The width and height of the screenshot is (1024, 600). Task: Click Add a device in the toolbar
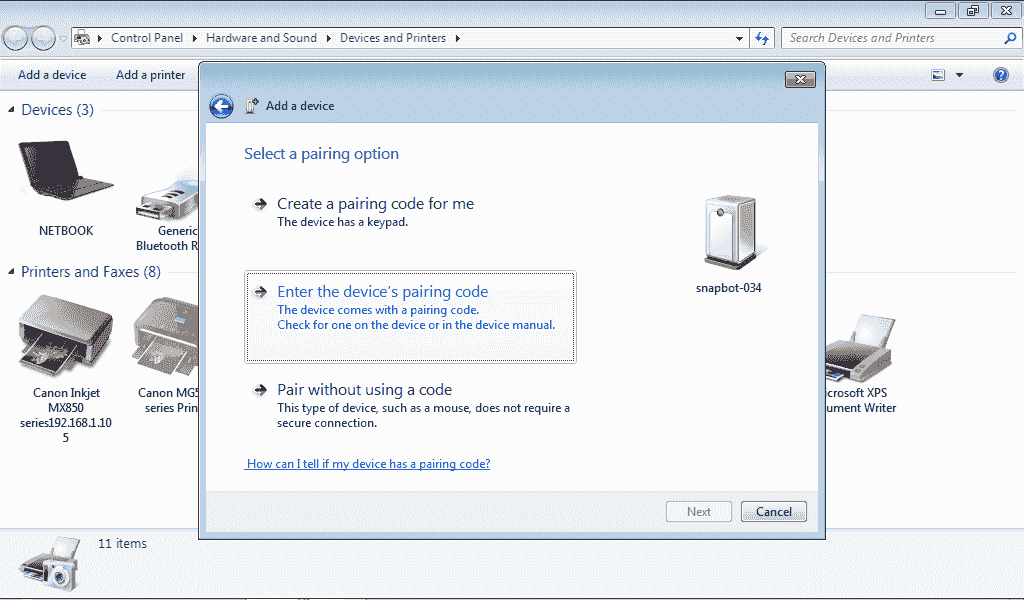tap(52, 75)
